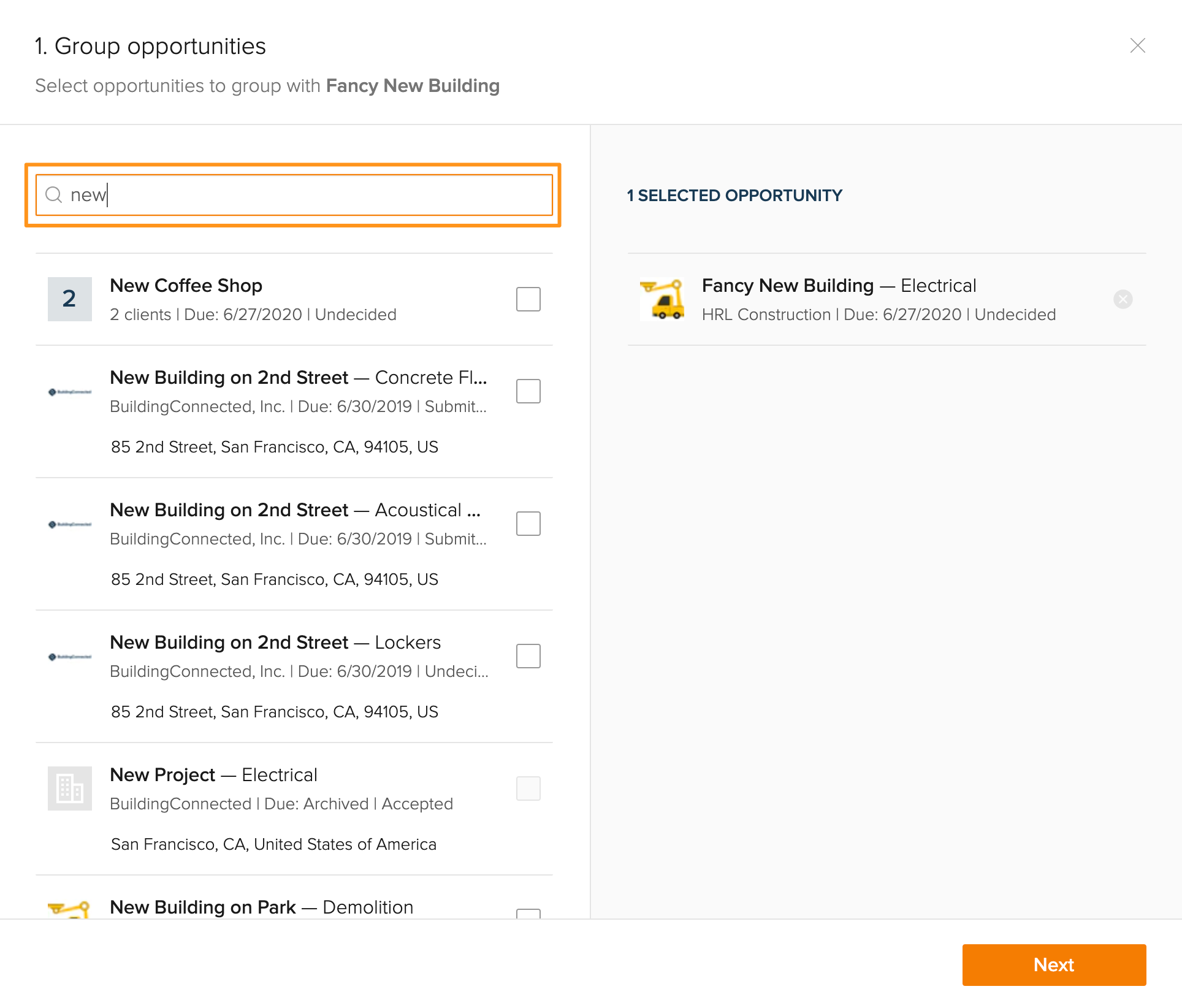
Task: Enable the Lockers opportunity checkbox
Action: (x=528, y=656)
